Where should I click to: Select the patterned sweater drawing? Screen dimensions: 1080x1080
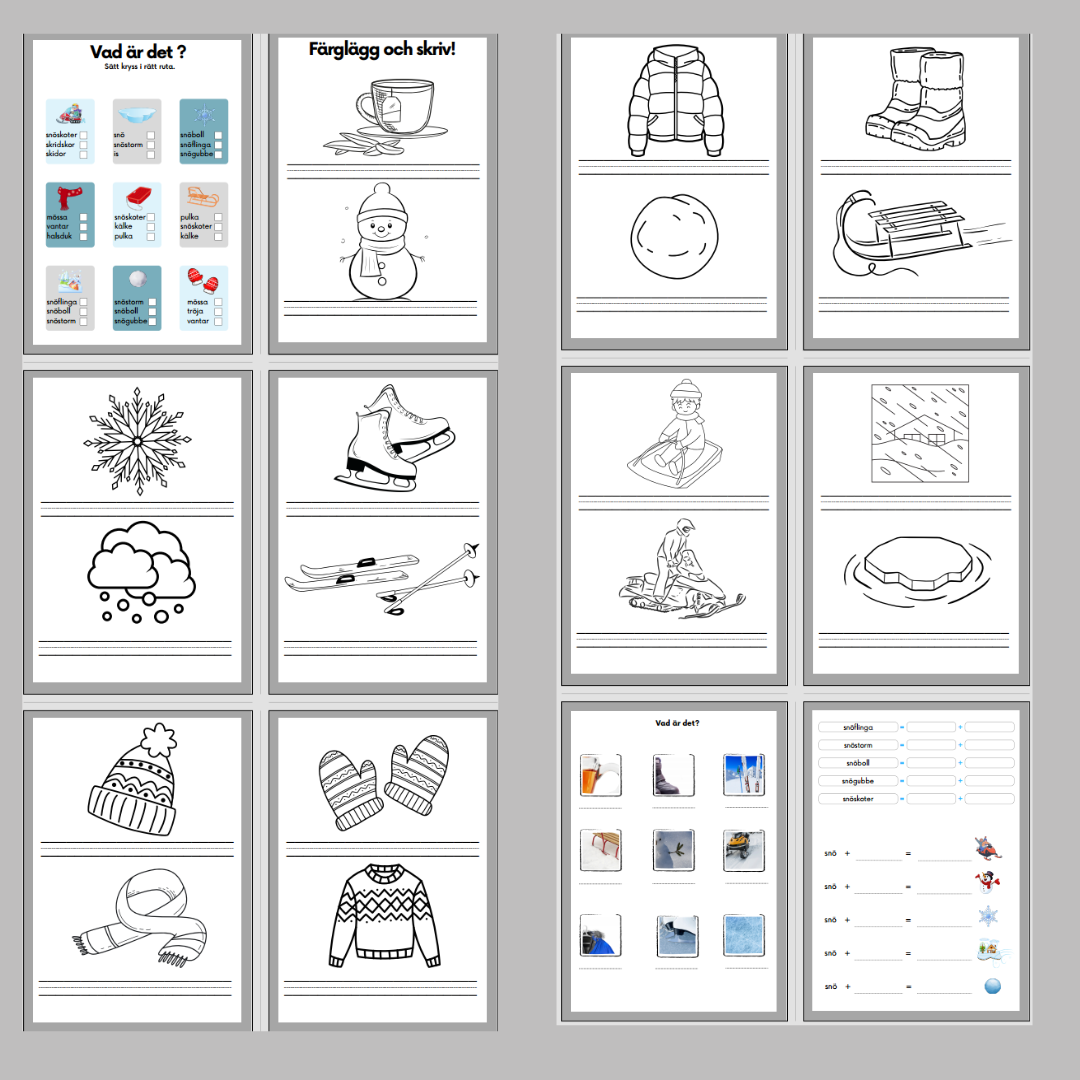click(385, 917)
